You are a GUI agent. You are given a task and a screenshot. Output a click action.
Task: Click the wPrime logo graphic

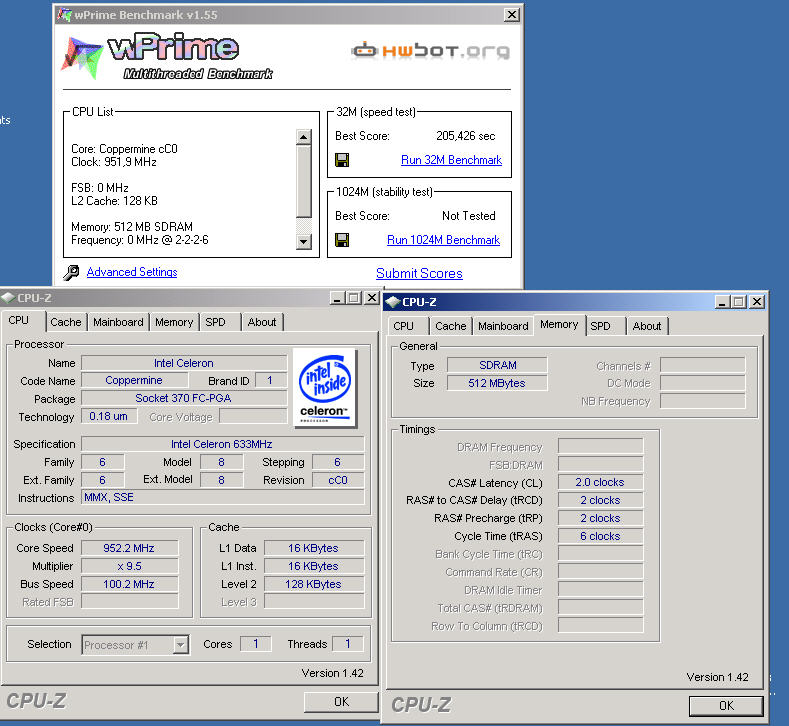[167, 56]
